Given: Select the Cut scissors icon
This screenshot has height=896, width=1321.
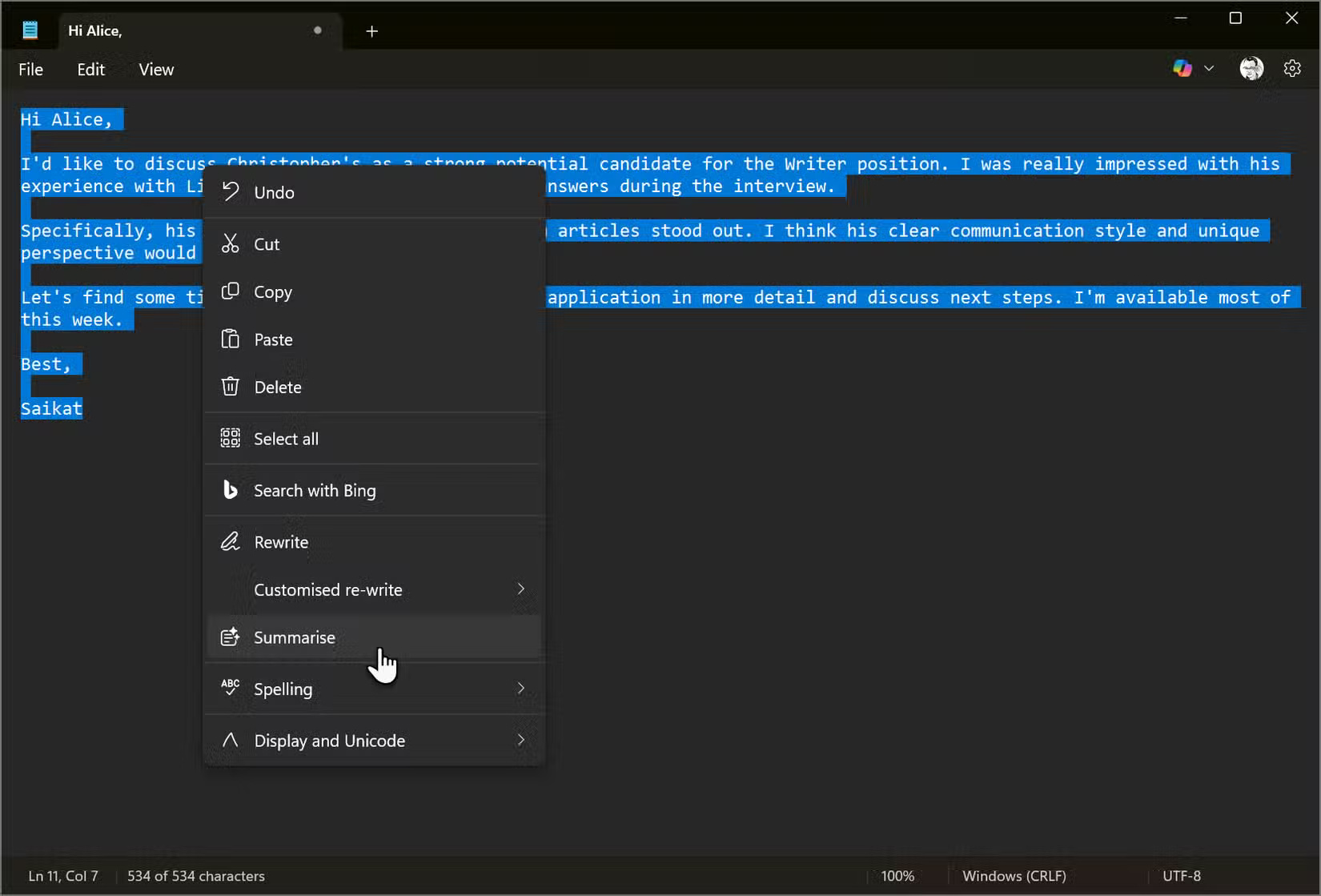Looking at the screenshot, I should click(231, 243).
